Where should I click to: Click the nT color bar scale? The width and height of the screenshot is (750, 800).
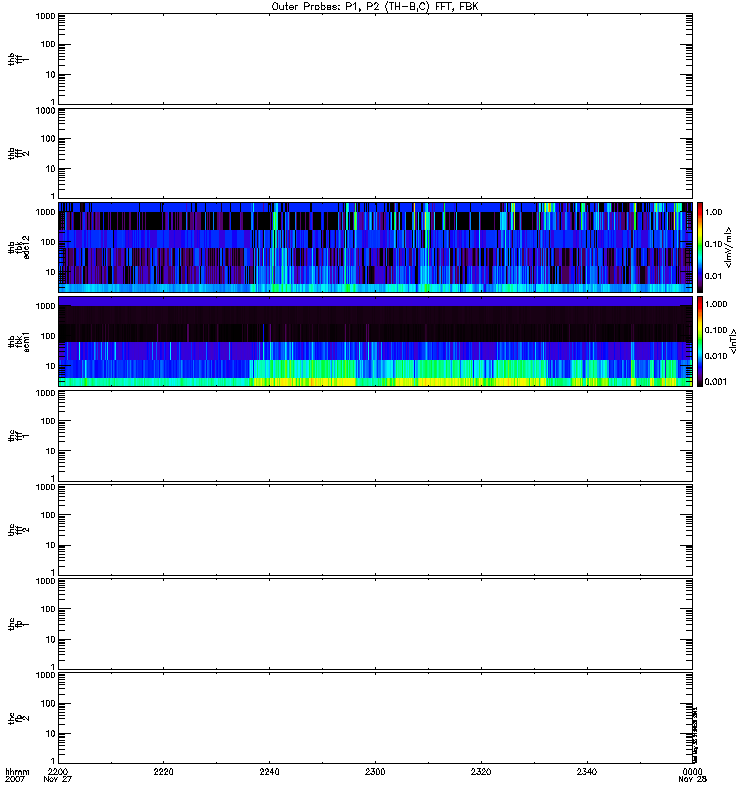(701, 341)
